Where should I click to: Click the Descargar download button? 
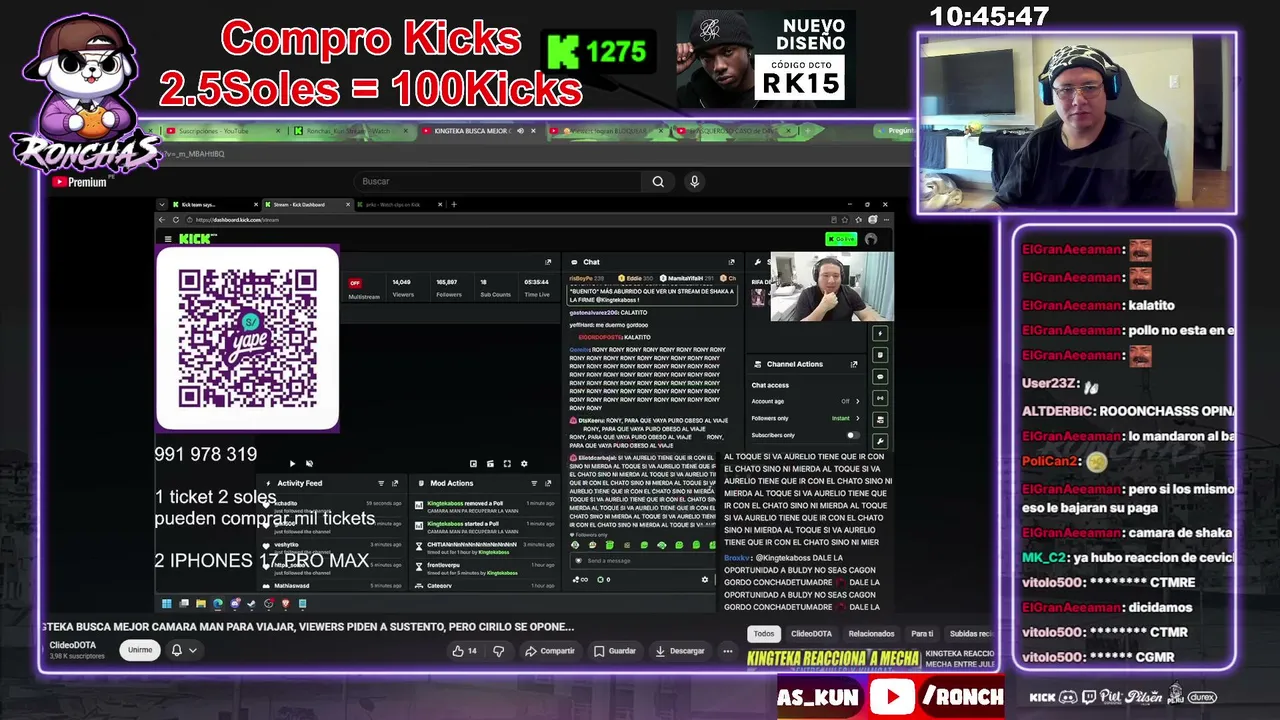coord(680,651)
